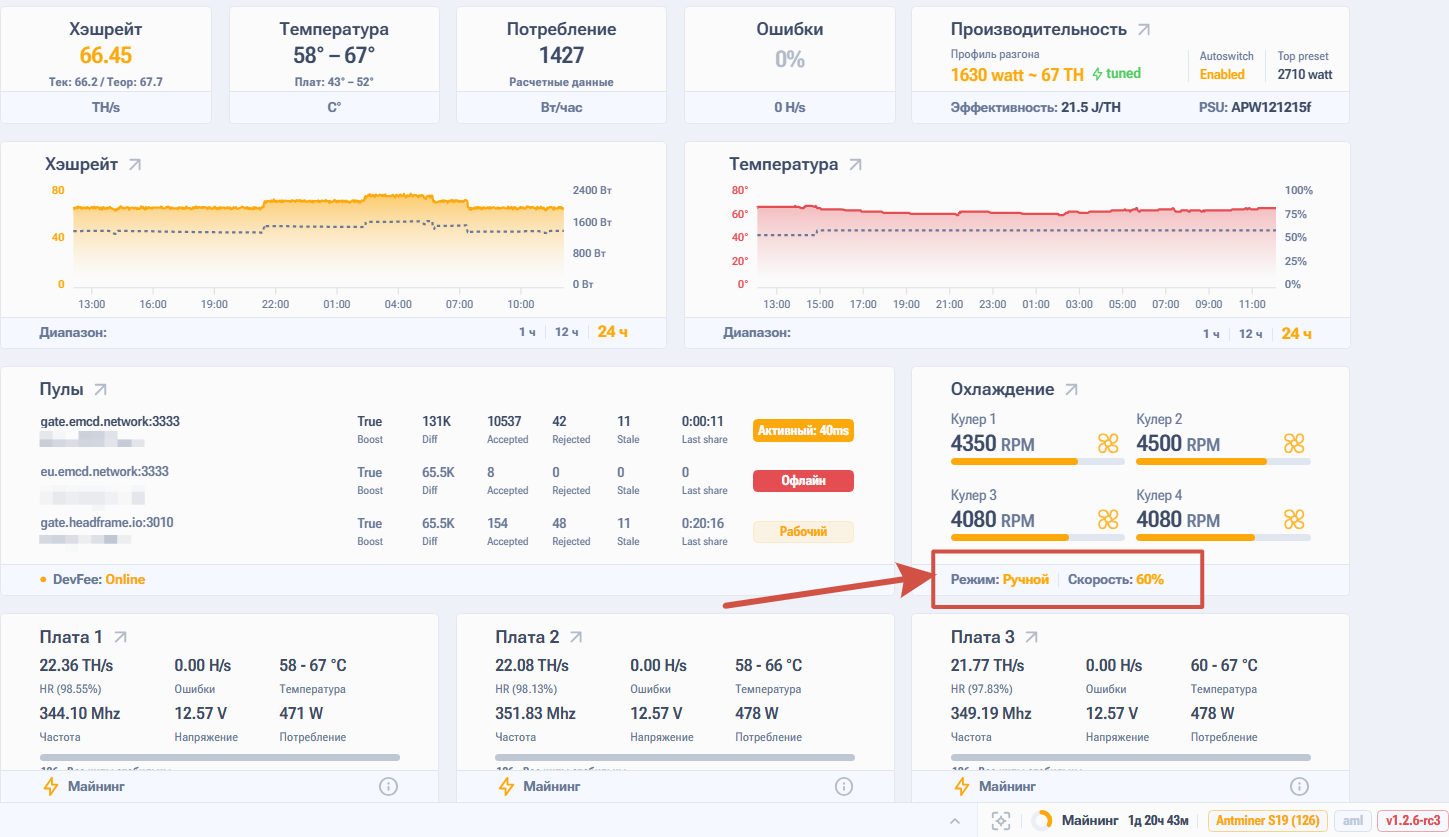Open Плата 2 details arrow icon
1449x837 pixels.
click(575, 637)
